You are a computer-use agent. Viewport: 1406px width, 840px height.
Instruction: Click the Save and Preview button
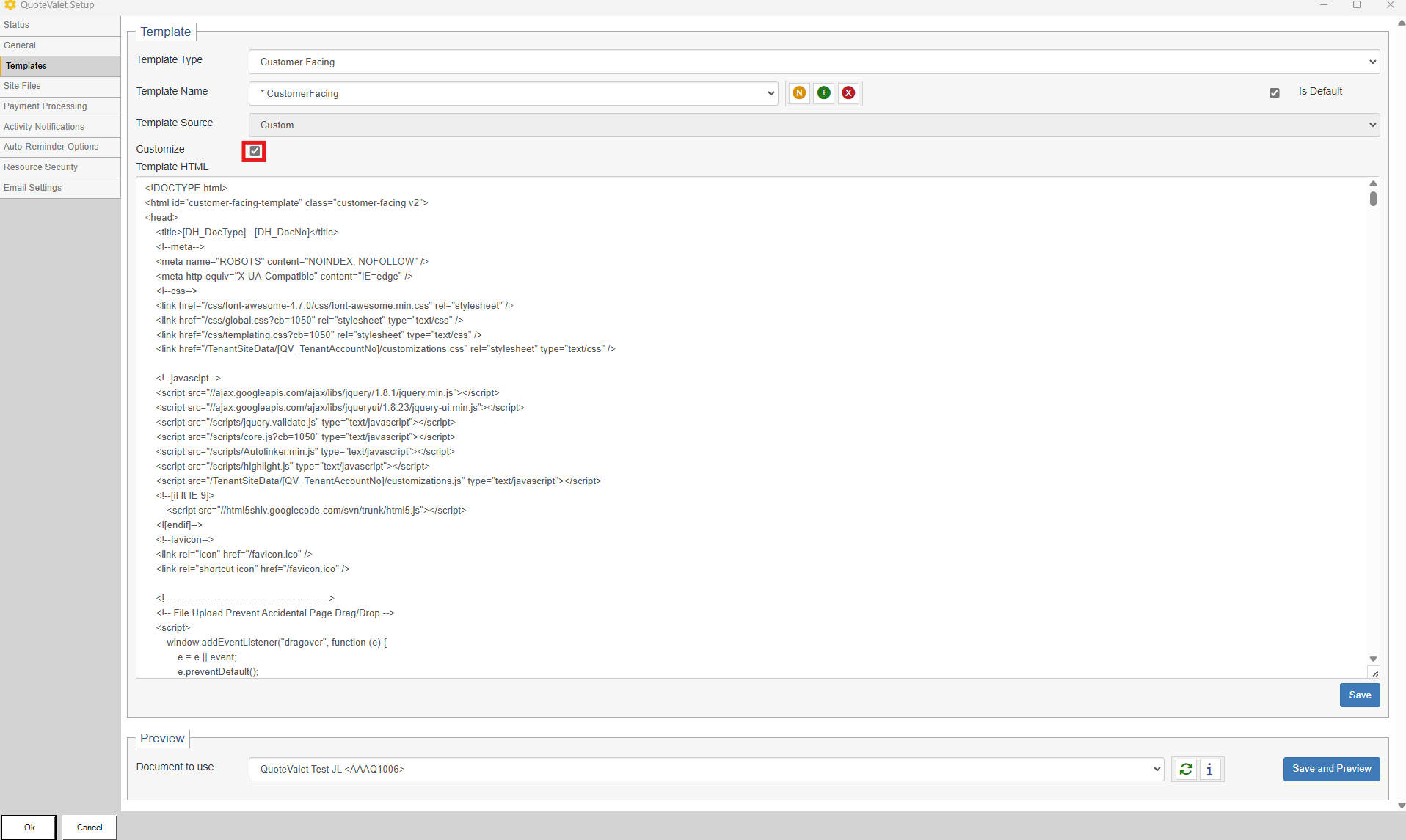1331,769
